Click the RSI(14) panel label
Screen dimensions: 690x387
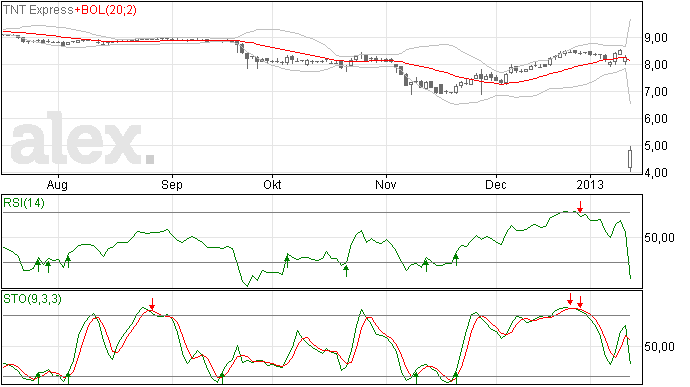24,203
